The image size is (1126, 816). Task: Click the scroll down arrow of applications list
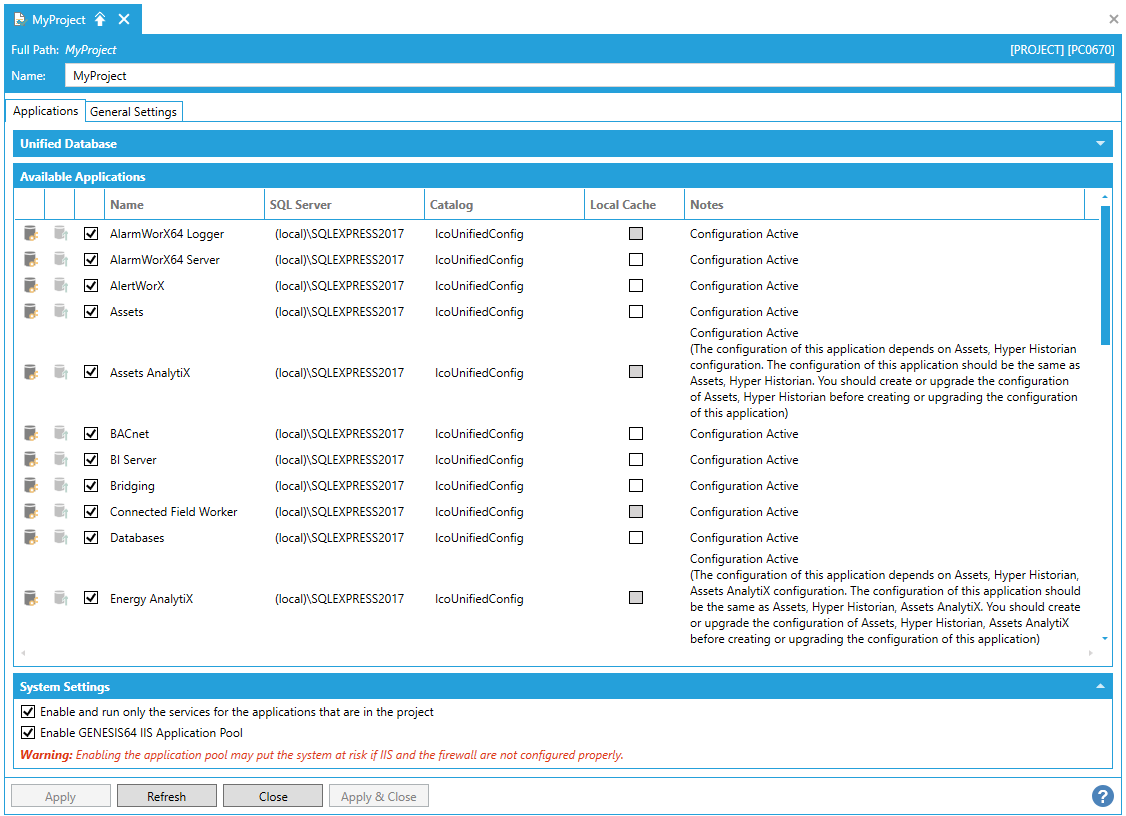(1105, 639)
